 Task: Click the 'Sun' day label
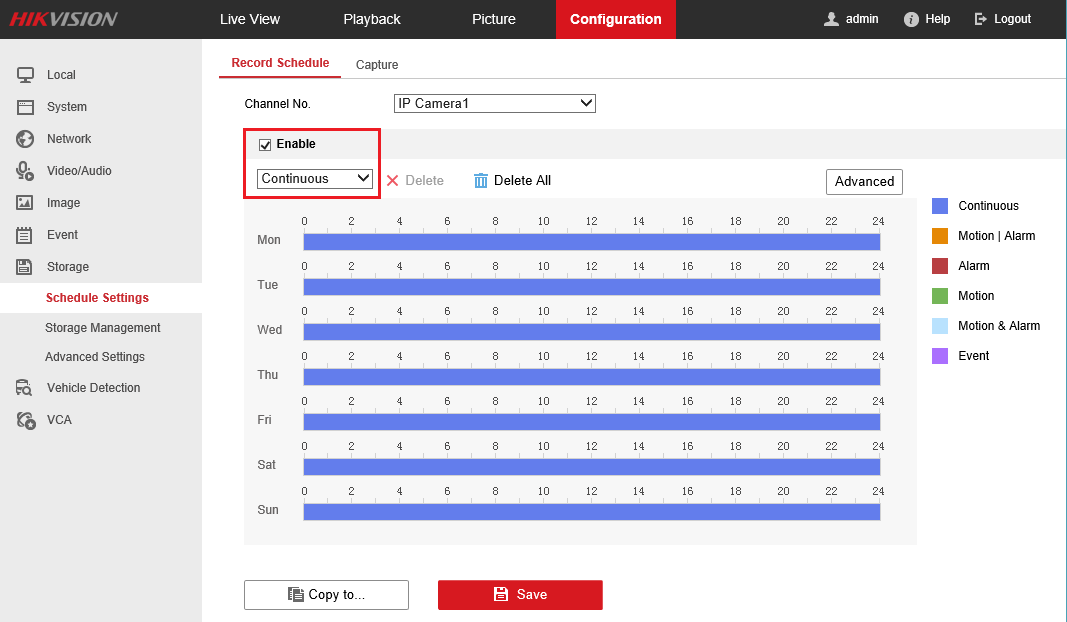(267, 510)
